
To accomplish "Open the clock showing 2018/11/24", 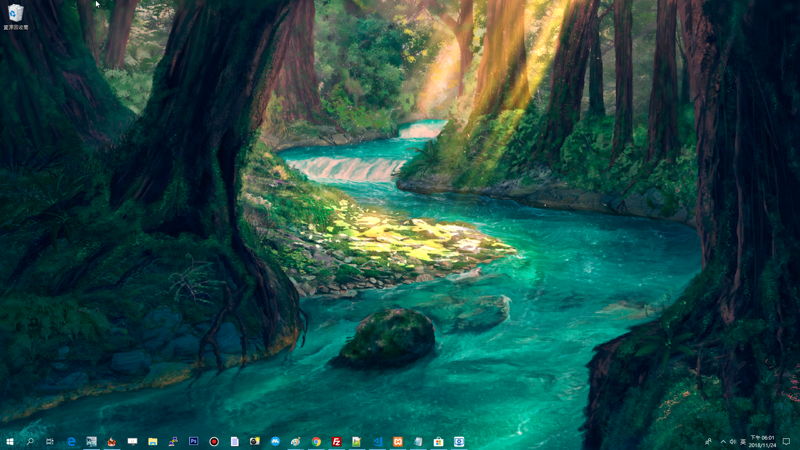I will 762,441.
